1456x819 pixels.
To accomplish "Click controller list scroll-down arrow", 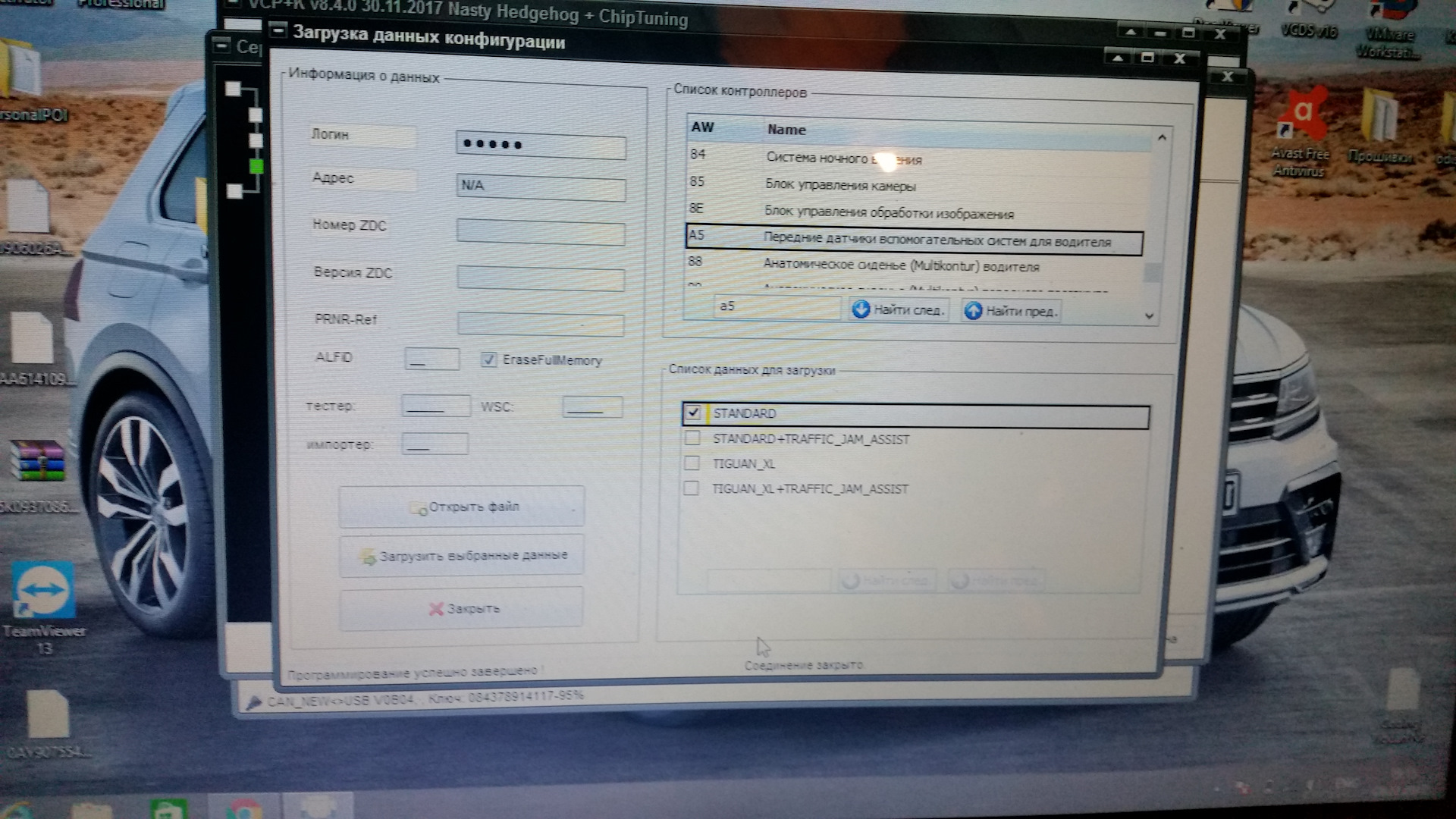I will (1150, 315).
